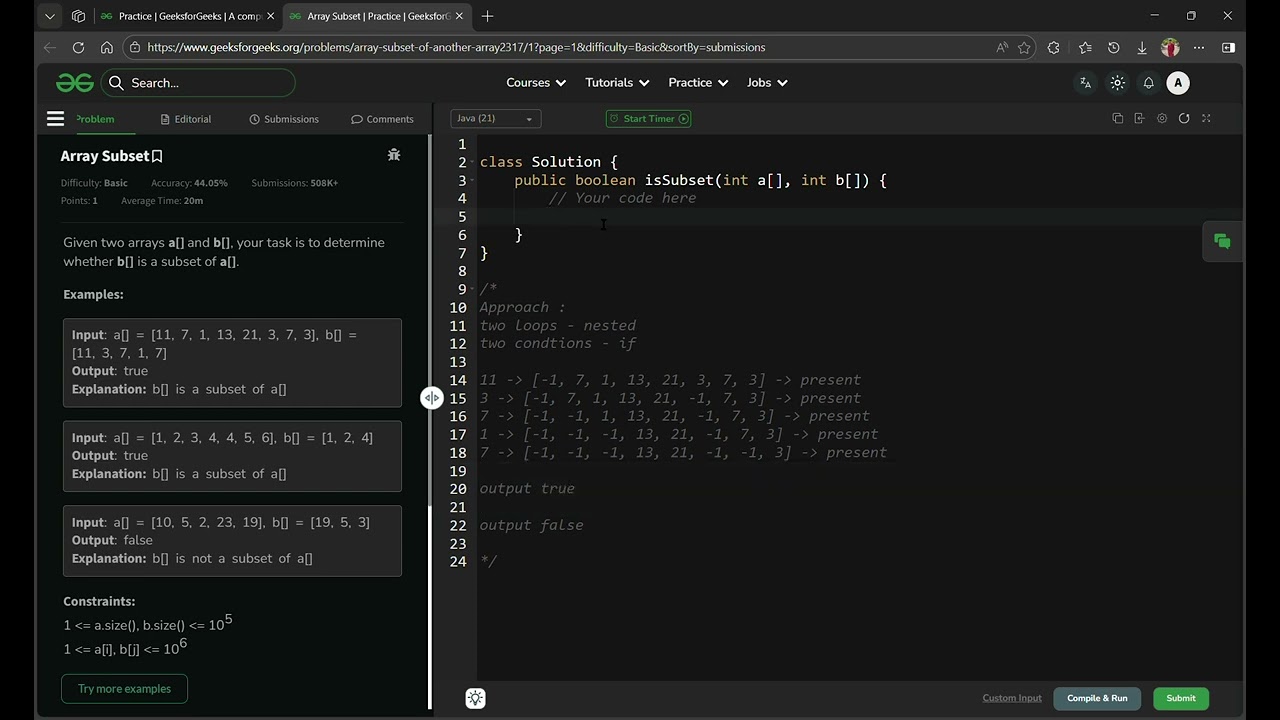The height and width of the screenshot is (720, 1280).
Task: Open the user profile avatar A
Action: point(1178,83)
